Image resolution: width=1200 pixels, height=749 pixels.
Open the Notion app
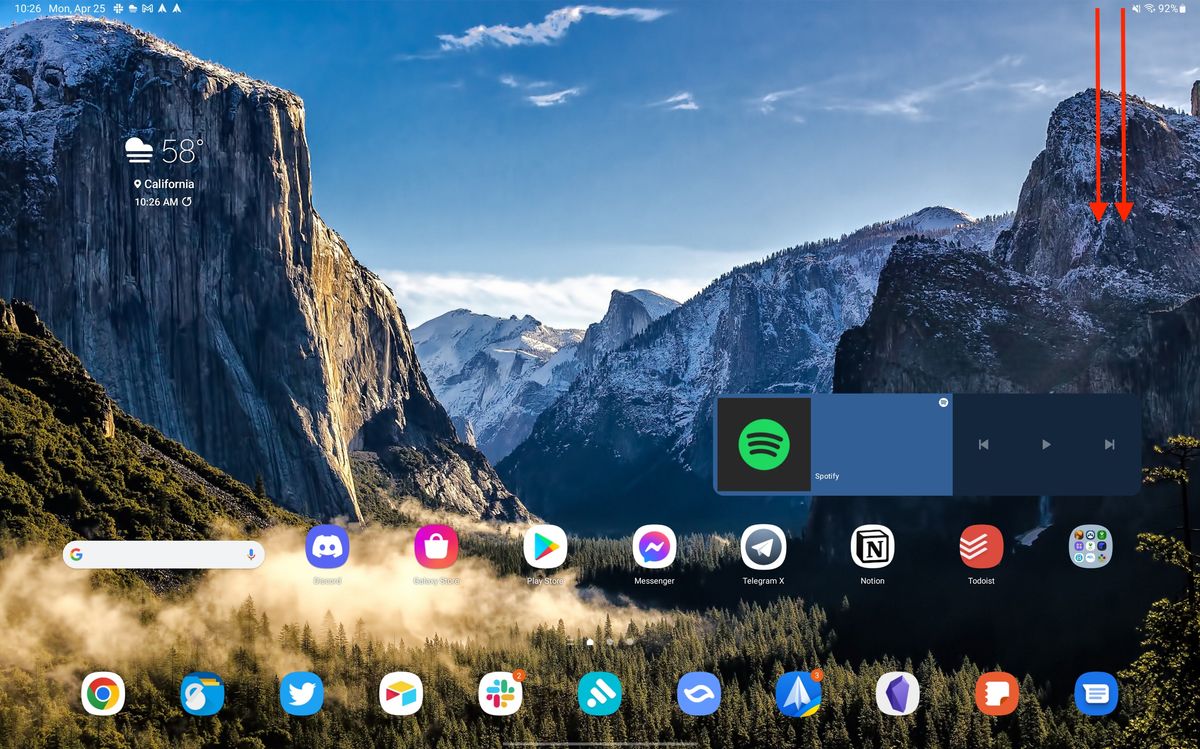pyautogui.click(x=871, y=548)
